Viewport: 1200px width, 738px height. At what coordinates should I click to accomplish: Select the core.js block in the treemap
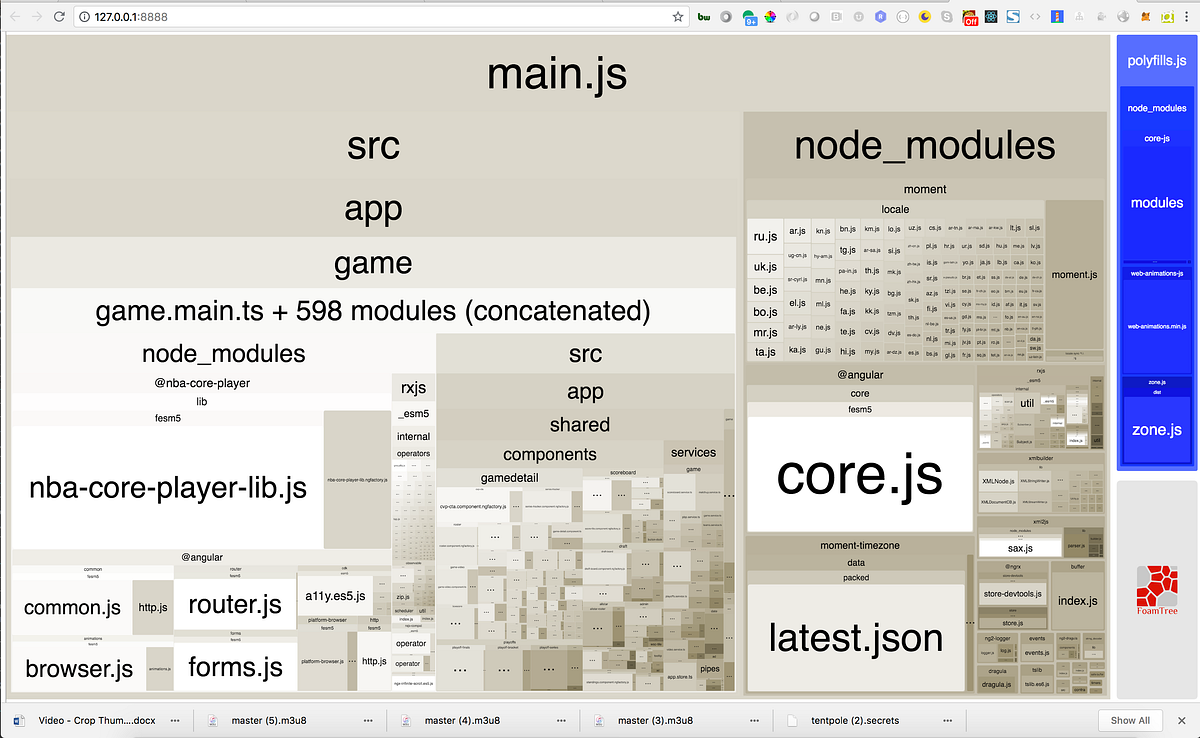tap(858, 478)
